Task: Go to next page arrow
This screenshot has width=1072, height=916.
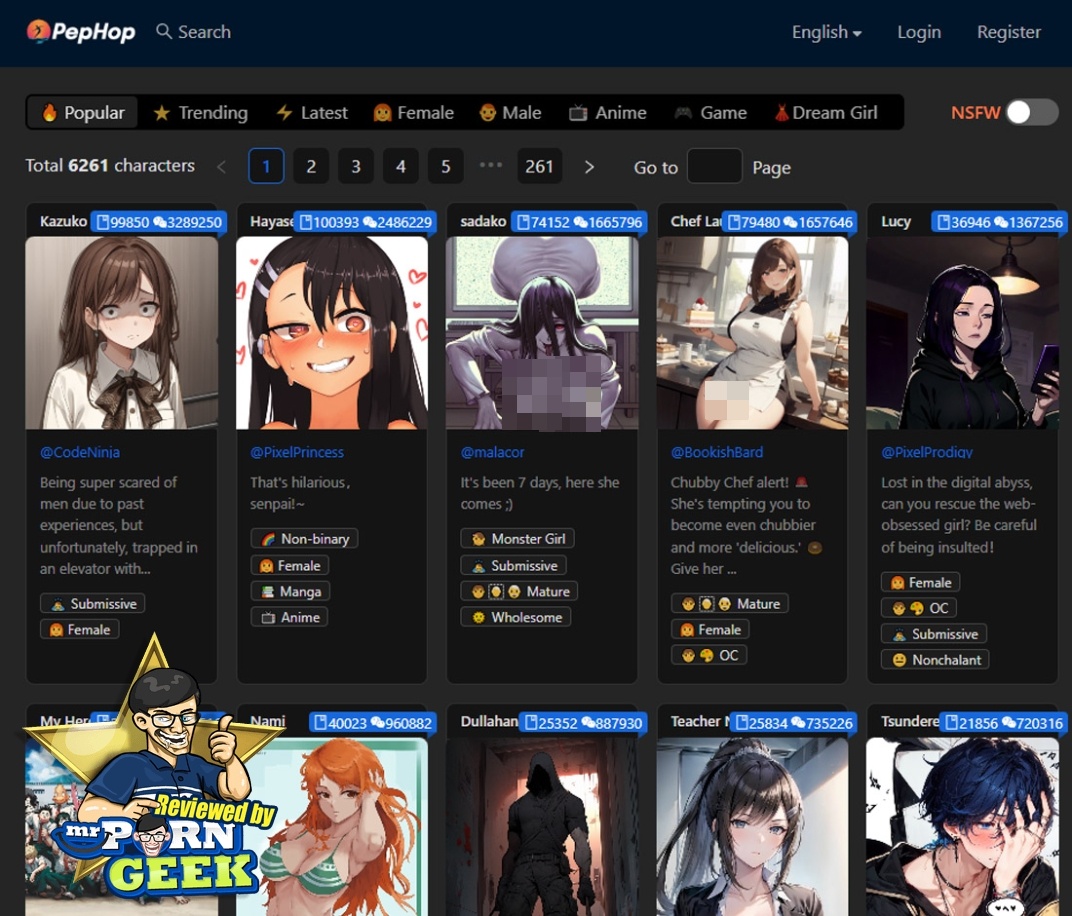Action: (589, 166)
